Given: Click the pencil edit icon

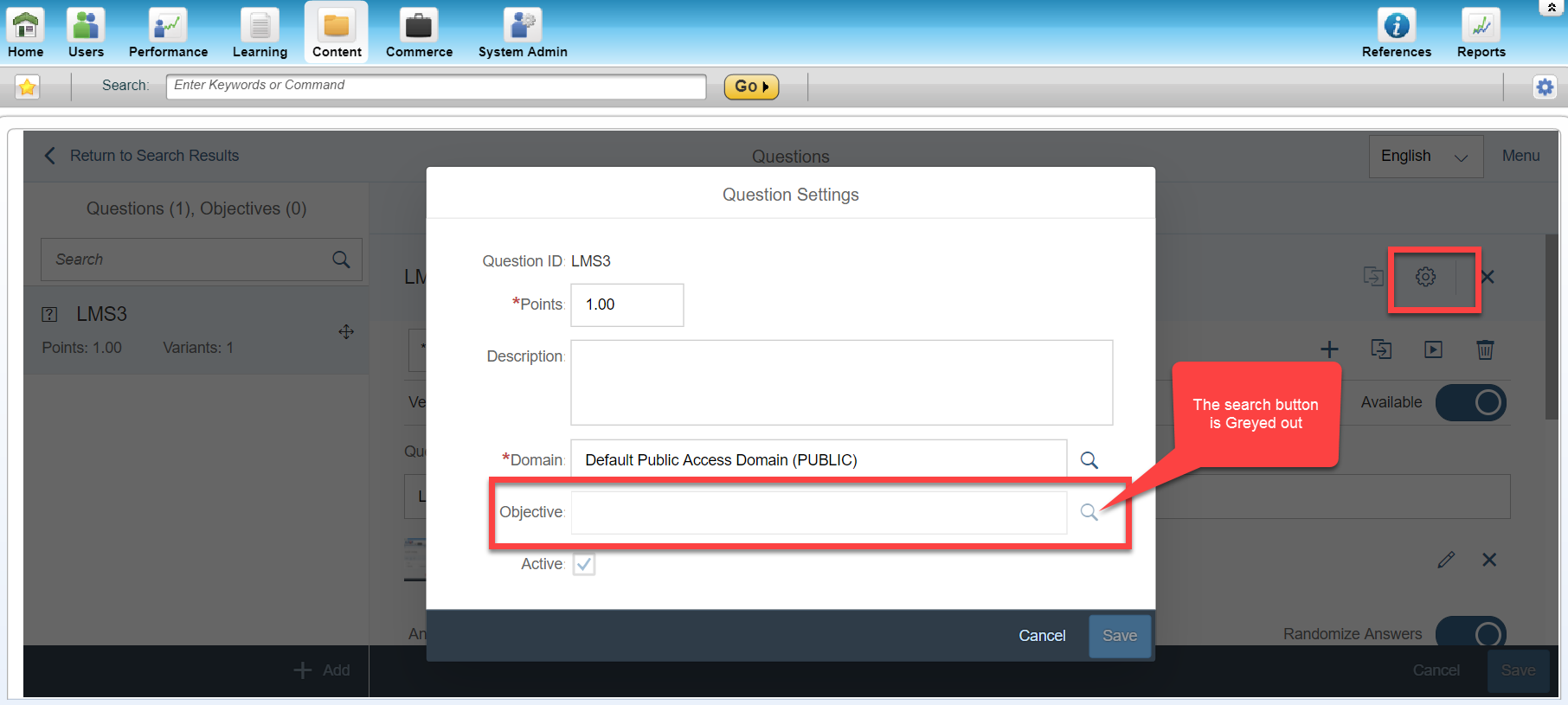Looking at the screenshot, I should tap(1446, 560).
